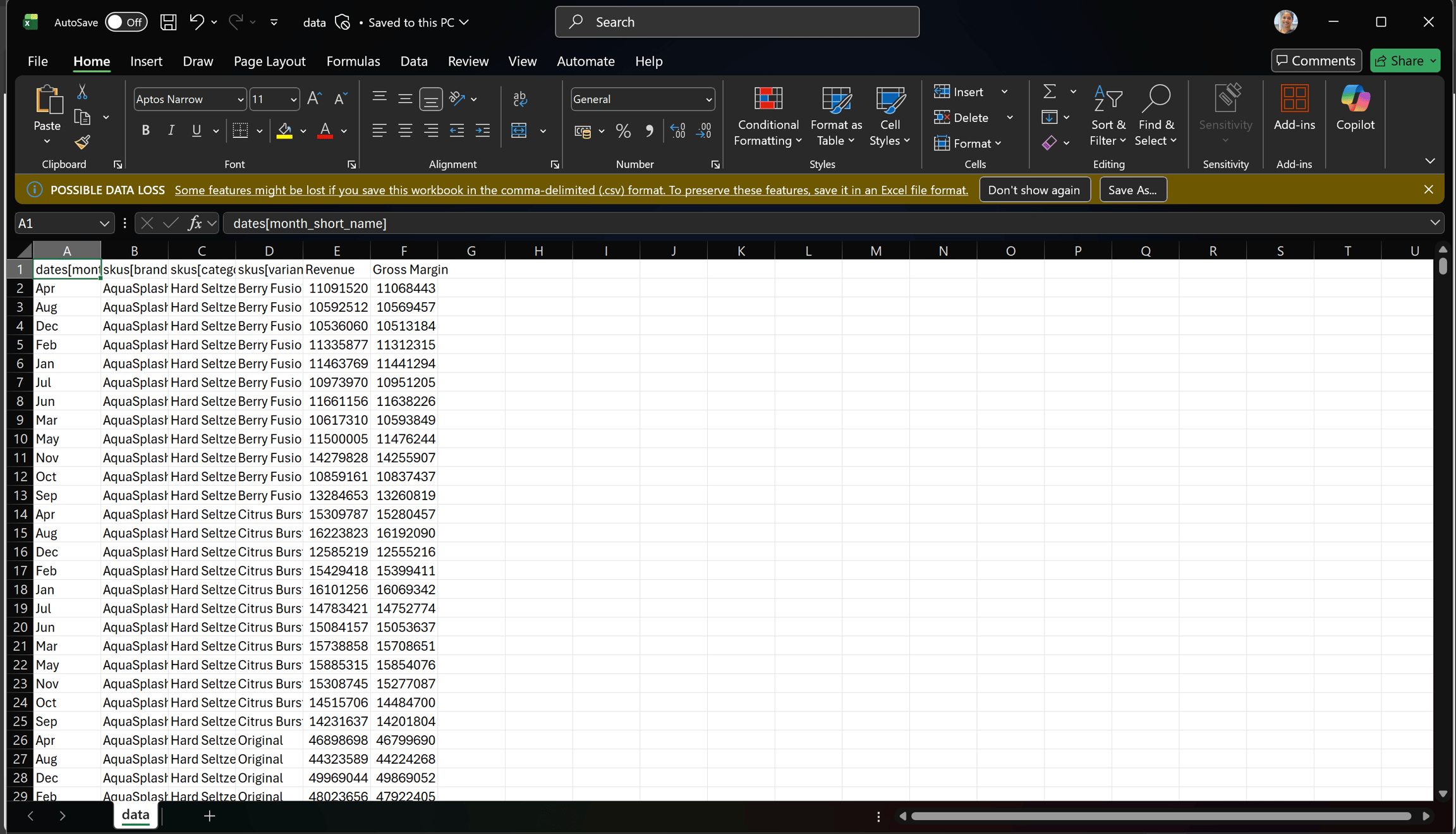
Task: Open the Formulas ribbon tab
Action: 353,61
